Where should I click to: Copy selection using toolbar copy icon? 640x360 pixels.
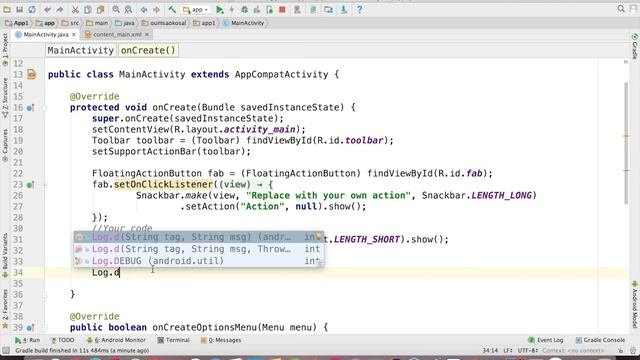coord(88,9)
